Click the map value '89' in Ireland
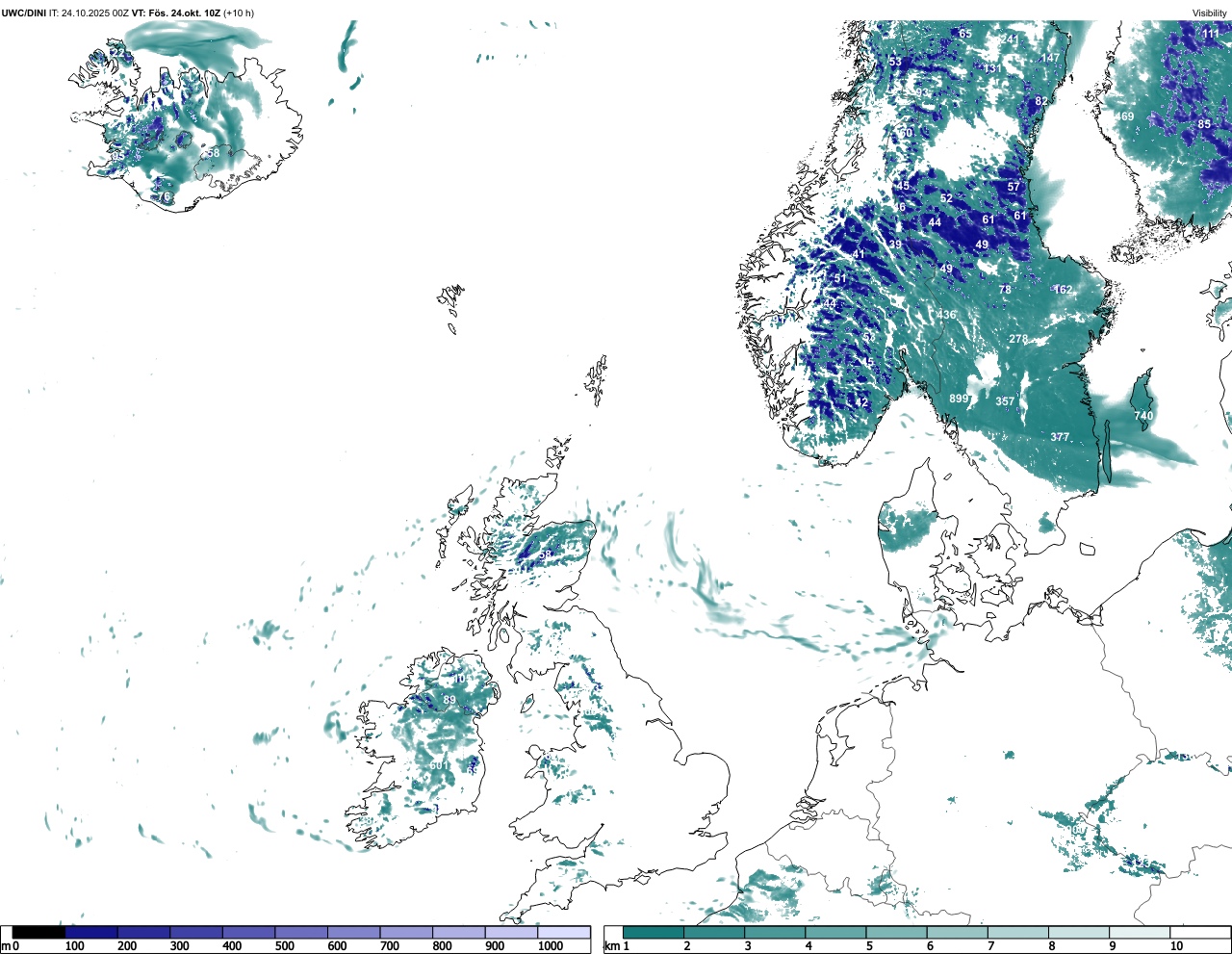 (449, 700)
